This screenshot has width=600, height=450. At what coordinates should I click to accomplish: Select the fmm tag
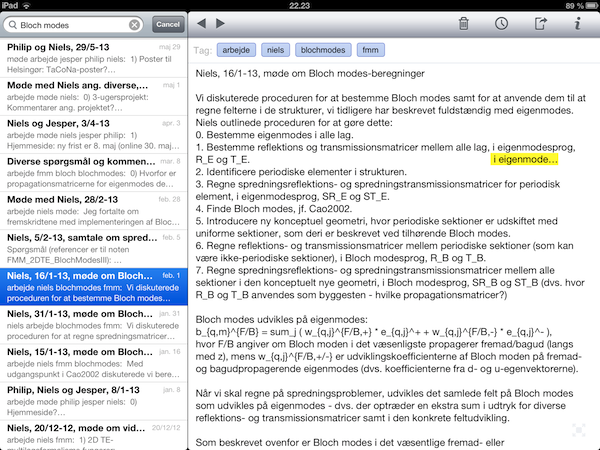click(x=370, y=50)
